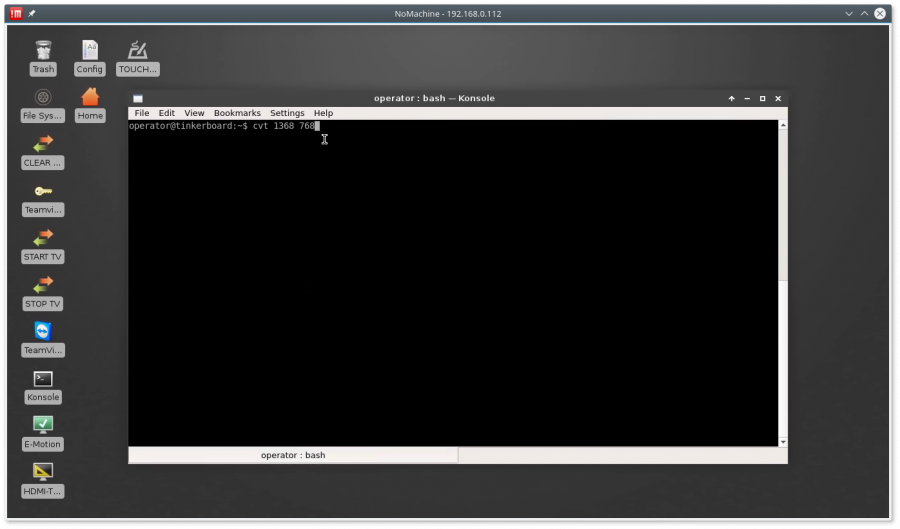Click the START TV shortcut icon
The width and height of the screenshot is (900, 529).
pyautogui.click(x=43, y=239)
